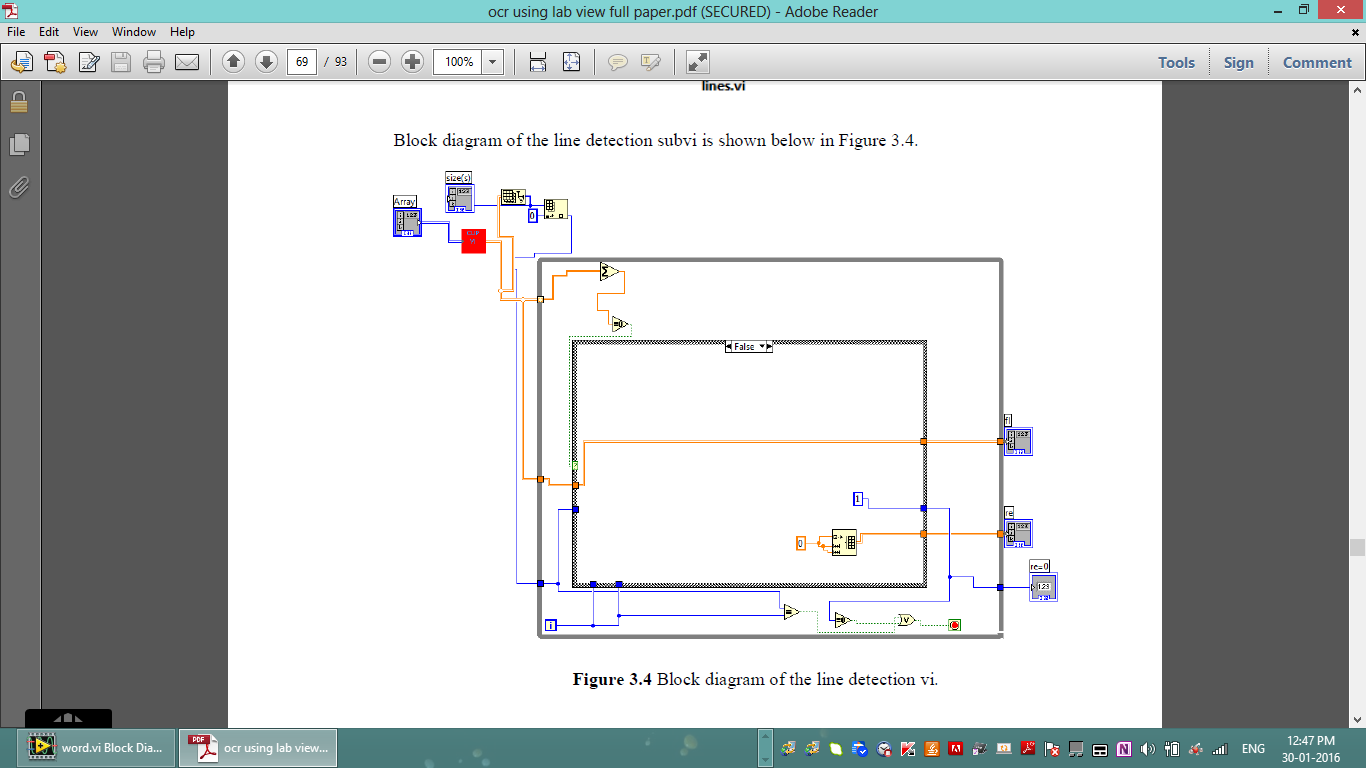Click the 'size(s)' block in diagram
1366x768 pixels.
[x=460, y=198]
